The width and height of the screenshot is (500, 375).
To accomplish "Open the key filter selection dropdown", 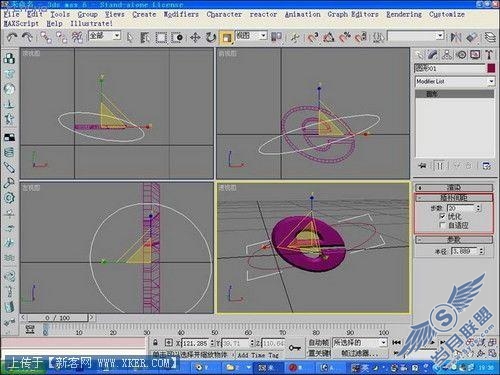I will pyautogui.click(x=360, y=343).
